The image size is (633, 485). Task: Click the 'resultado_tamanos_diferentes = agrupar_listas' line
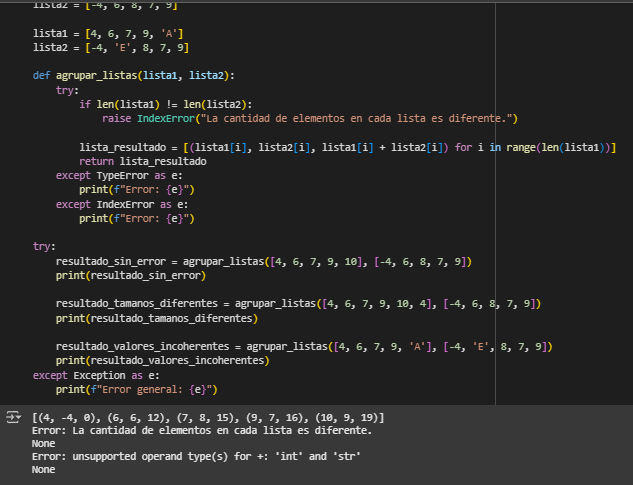point(298,304)
